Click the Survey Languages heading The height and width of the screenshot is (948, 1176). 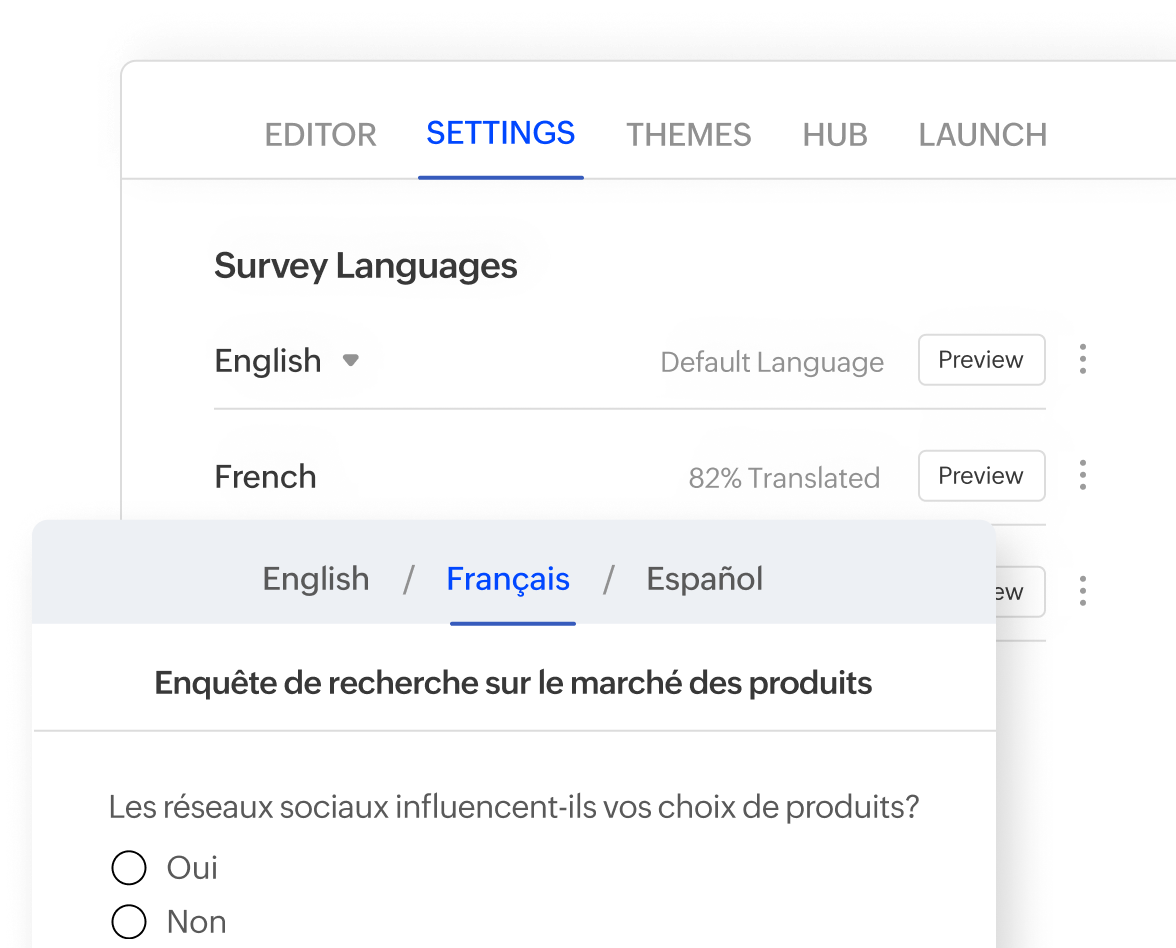(366, 265)
